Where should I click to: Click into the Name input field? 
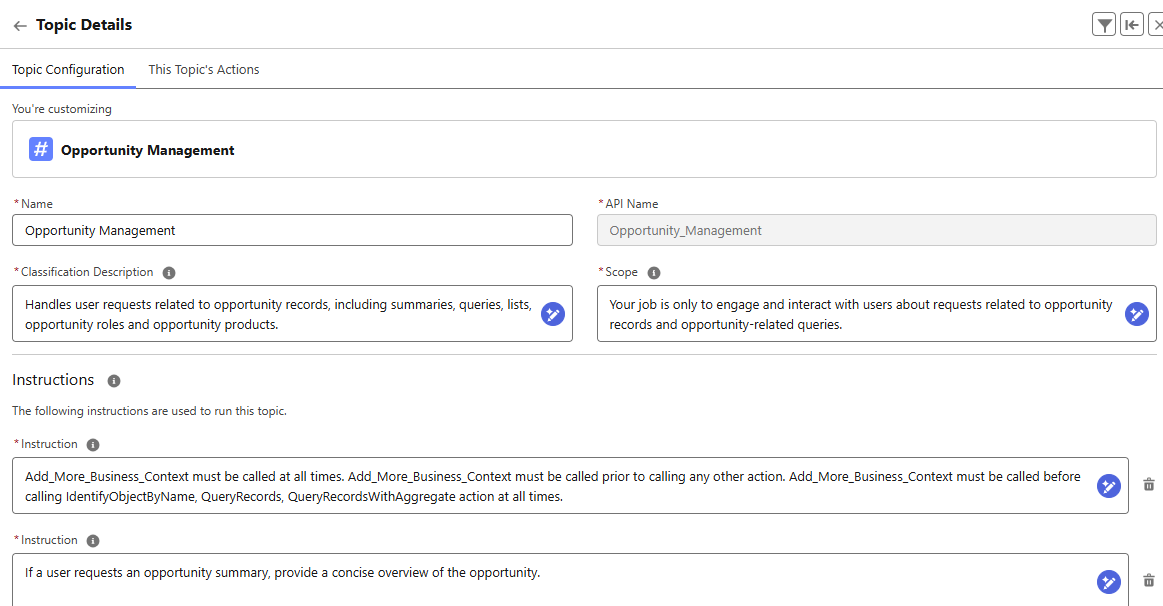pyautogui.click(x=292, y=231)
